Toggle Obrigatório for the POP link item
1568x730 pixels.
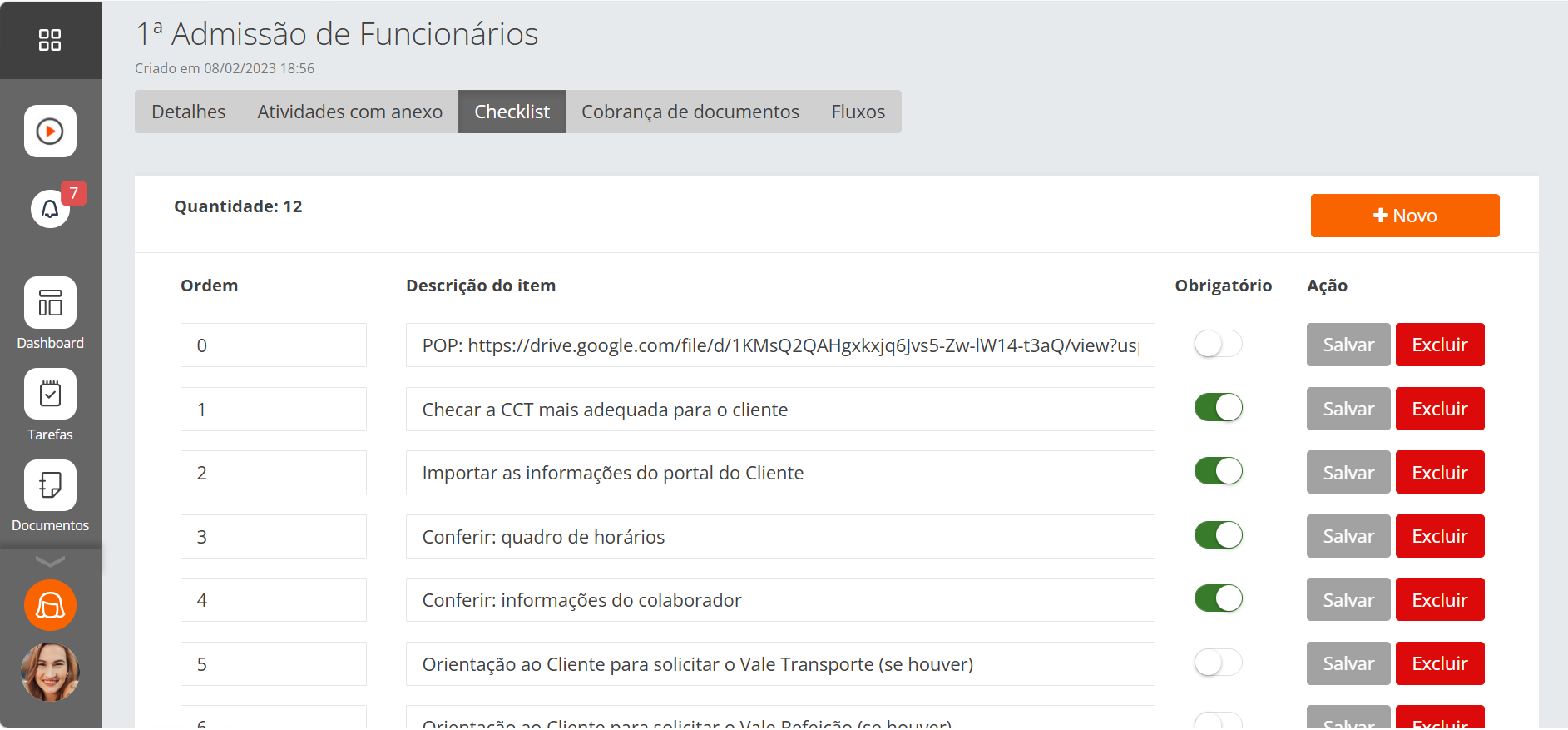pyautogui.click(x=1218, y=344)
